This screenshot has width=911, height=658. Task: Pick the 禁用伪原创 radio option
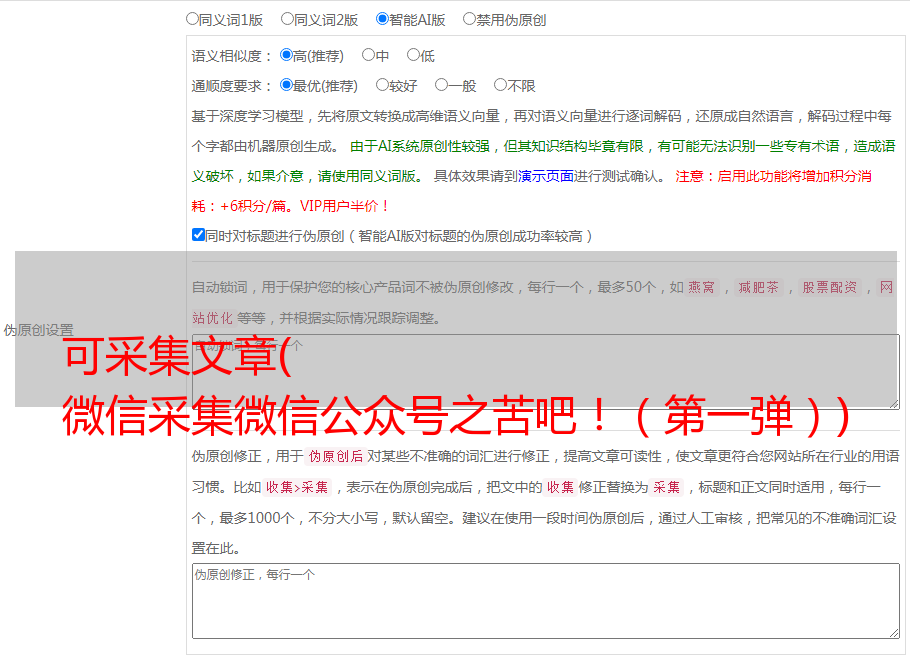tap(469, 19)
